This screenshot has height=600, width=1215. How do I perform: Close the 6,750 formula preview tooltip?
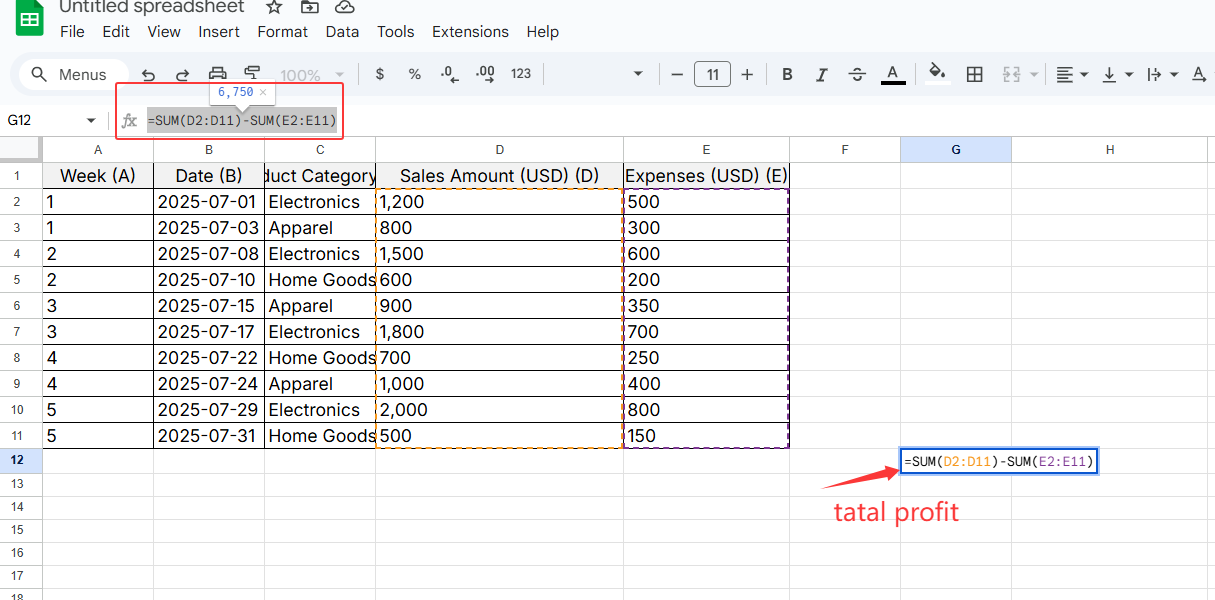pos(263,92)
